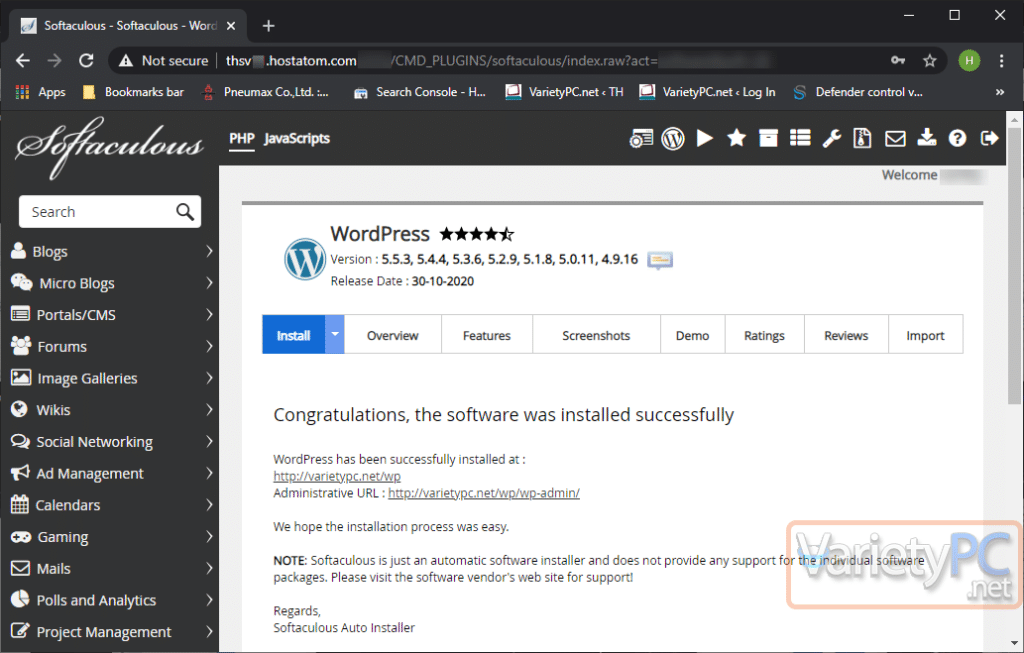Viewport: 1024px width, 653px height.
Task: Expand the Gaming category
Action: [112, 537]
